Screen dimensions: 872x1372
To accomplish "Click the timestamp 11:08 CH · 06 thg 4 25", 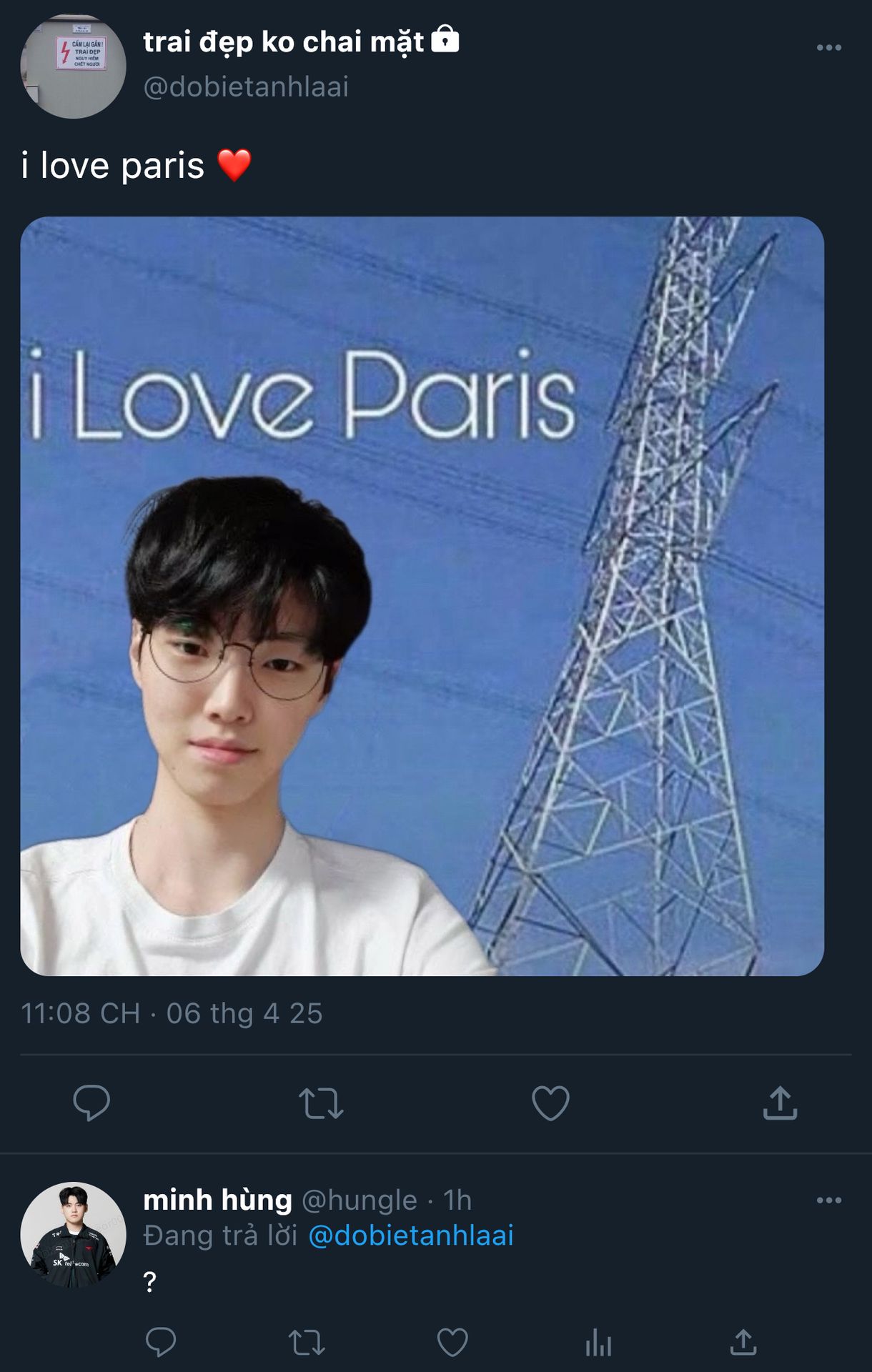I will [x=172, y=1013].
